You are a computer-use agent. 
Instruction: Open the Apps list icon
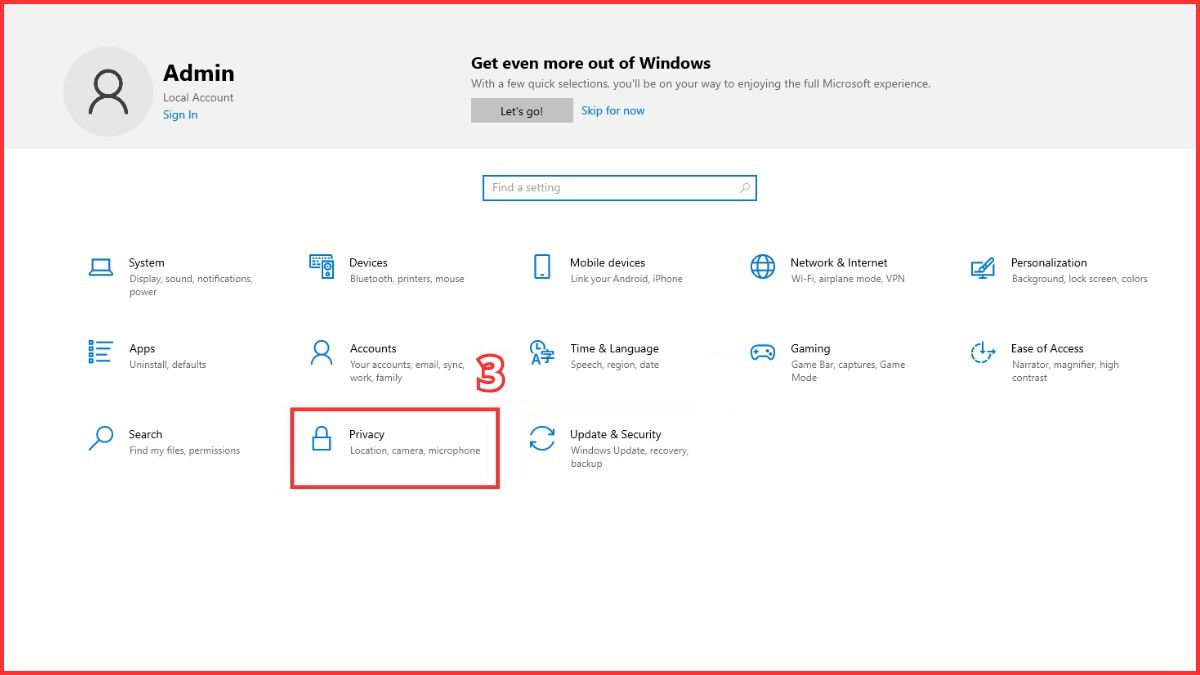pos(100,352)
